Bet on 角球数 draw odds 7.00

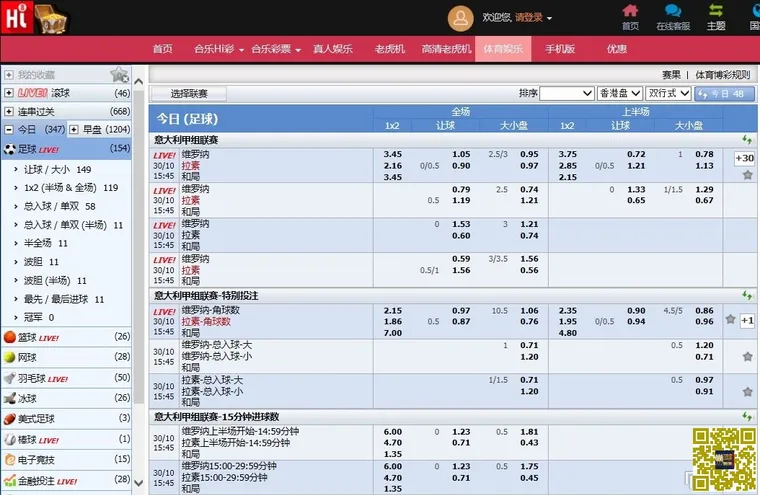point(393,333)
